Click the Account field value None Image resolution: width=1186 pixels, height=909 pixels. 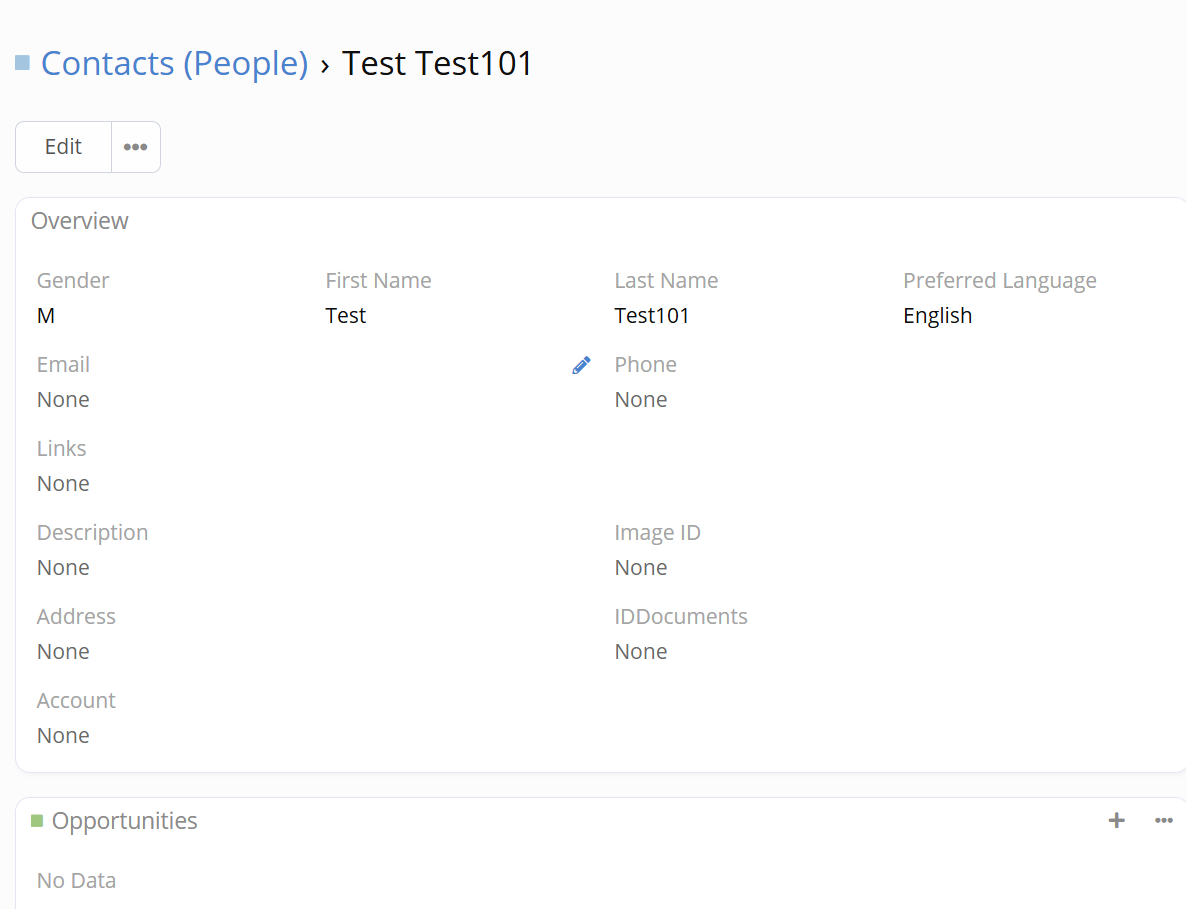pos(63,736)
